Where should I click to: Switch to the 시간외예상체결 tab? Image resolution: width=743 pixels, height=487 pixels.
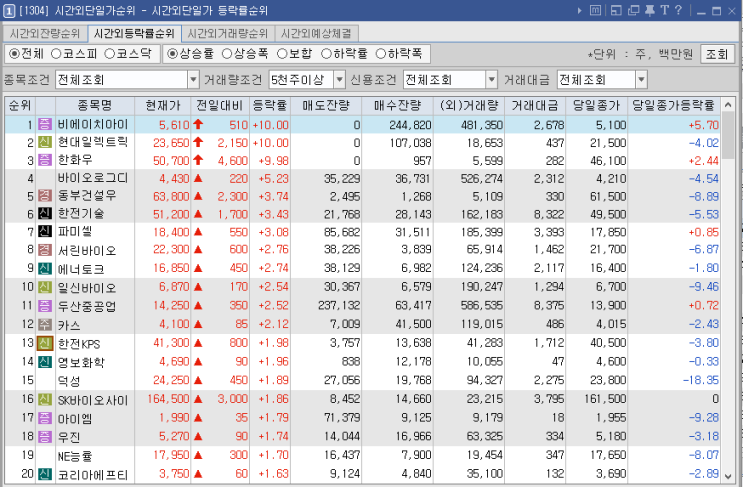(x=316, y=34)
